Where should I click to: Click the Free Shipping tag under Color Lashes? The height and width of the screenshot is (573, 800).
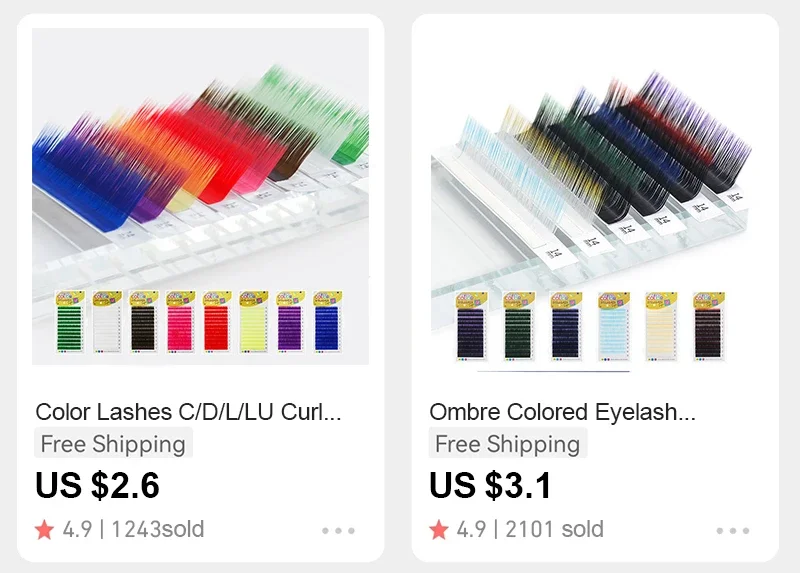click(x=113, y=443)
